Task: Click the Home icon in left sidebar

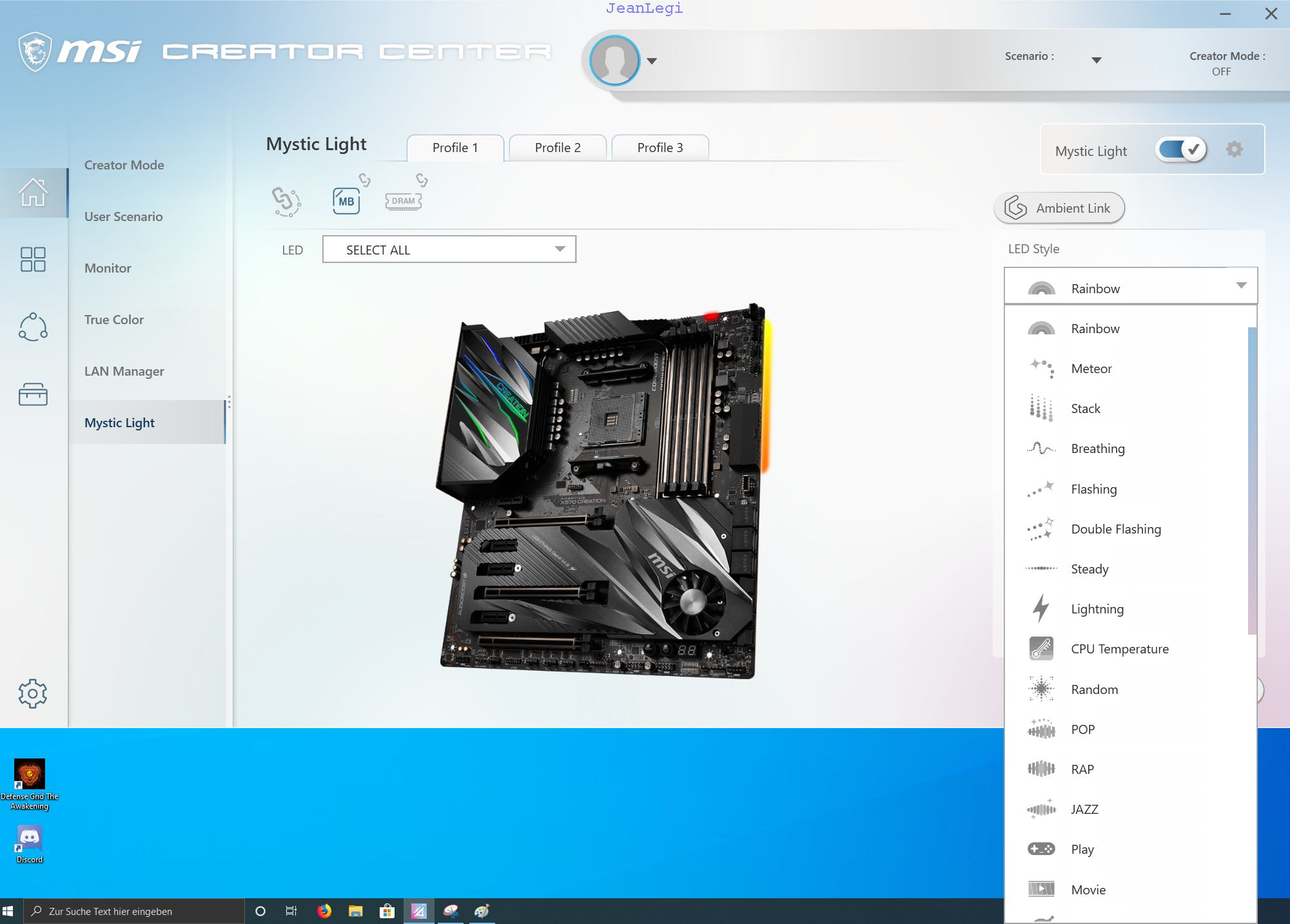Action: 33,193
